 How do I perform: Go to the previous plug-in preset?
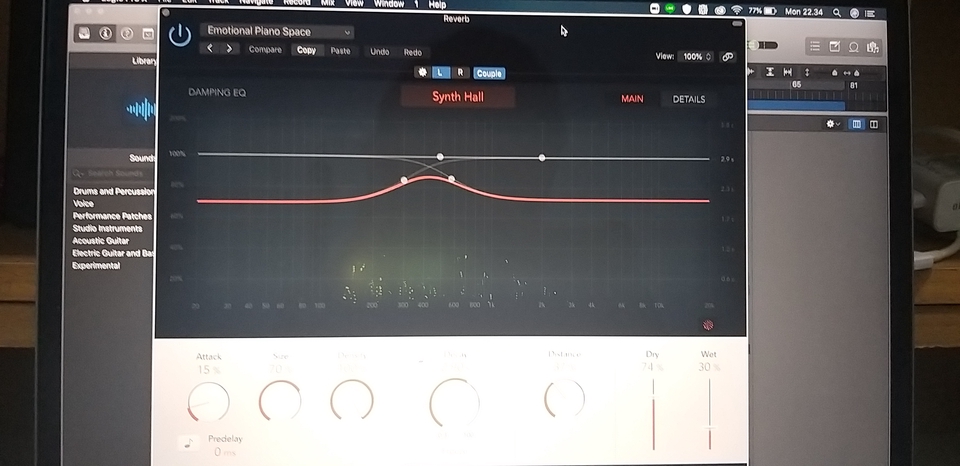210,48
